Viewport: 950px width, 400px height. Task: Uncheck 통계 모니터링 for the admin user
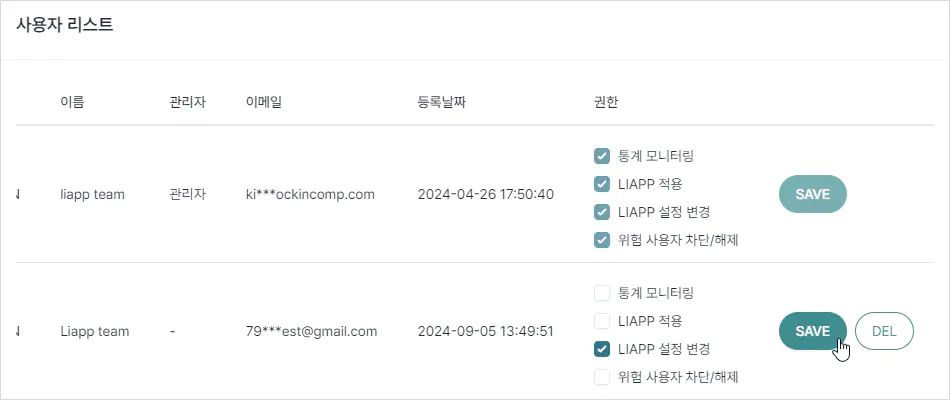coord(602,156)
